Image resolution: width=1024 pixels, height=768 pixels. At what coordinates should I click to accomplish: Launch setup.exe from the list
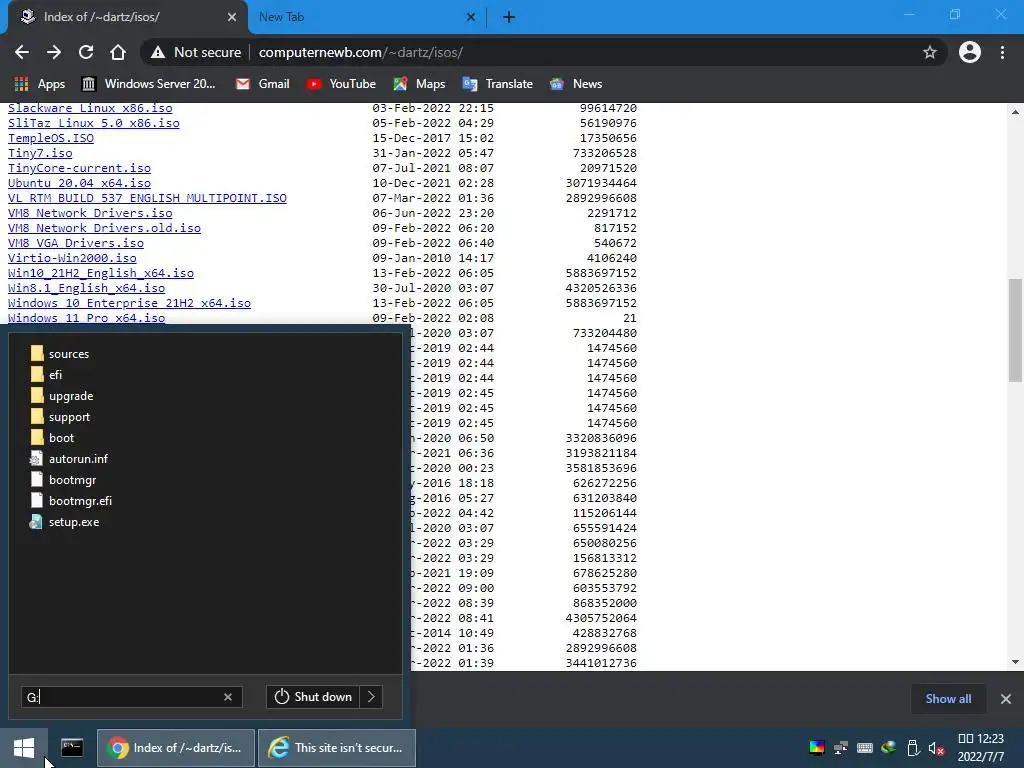(x=65, y=522)
